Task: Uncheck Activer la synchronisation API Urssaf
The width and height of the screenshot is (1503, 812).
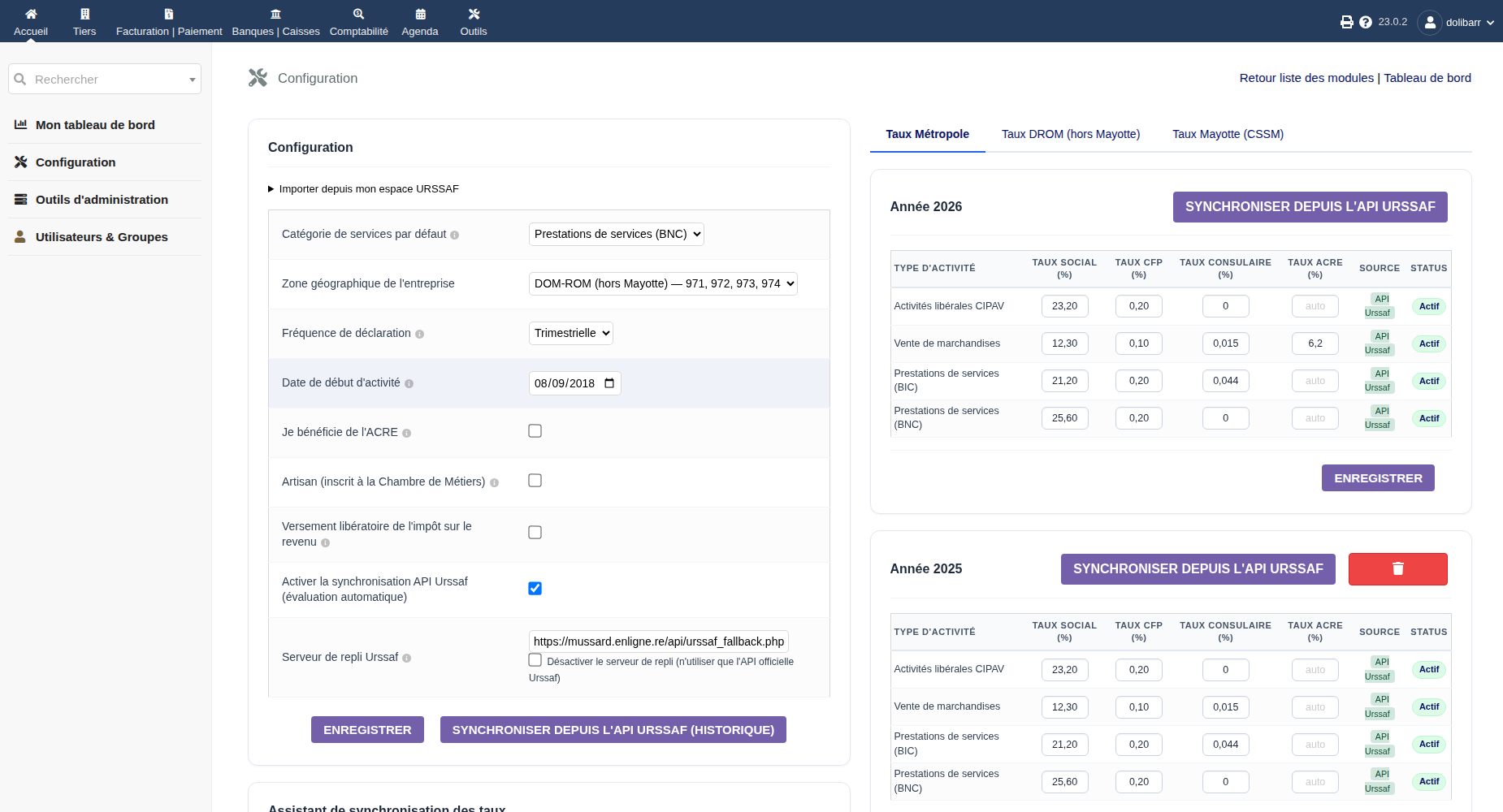Action: coord(535,589)
